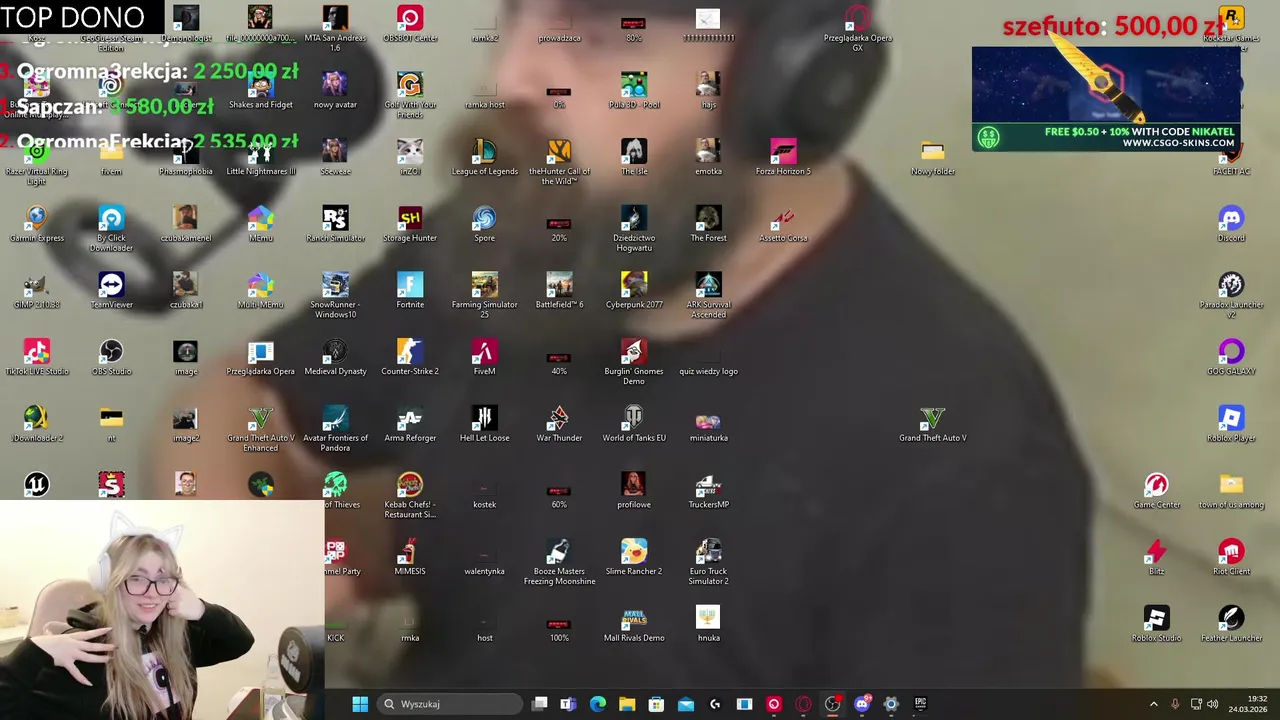Select the Arma Reforger icon
1280x720 pixels.
(410, 424)
